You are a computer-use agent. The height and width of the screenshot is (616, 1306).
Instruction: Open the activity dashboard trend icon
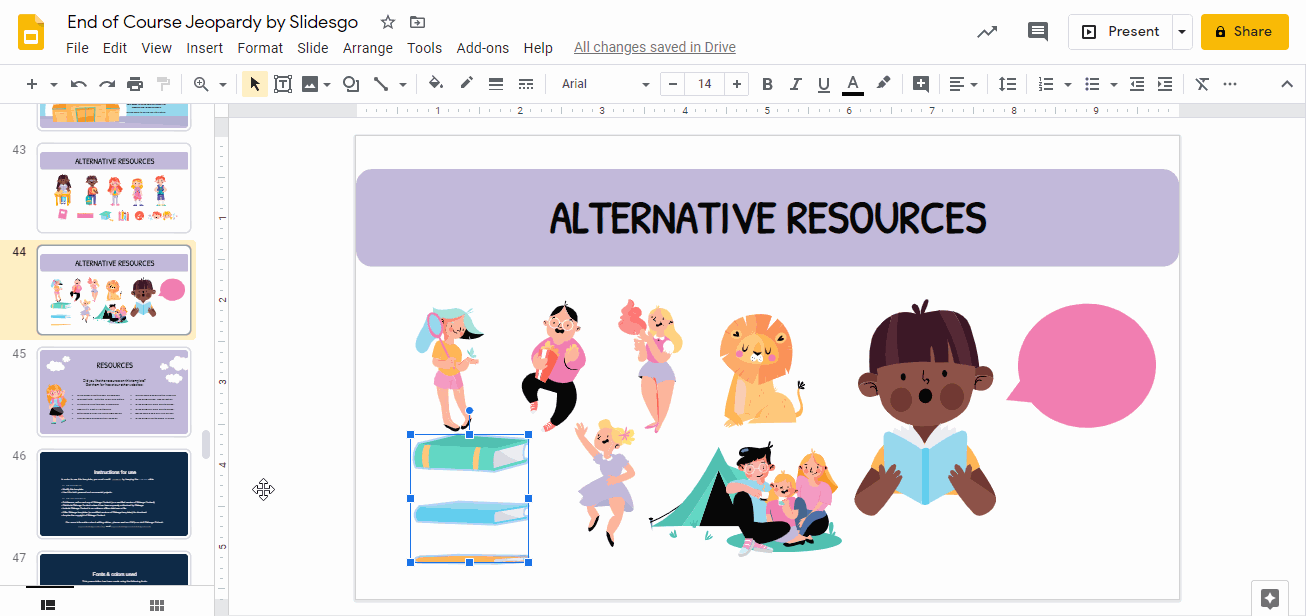(987, 31)
